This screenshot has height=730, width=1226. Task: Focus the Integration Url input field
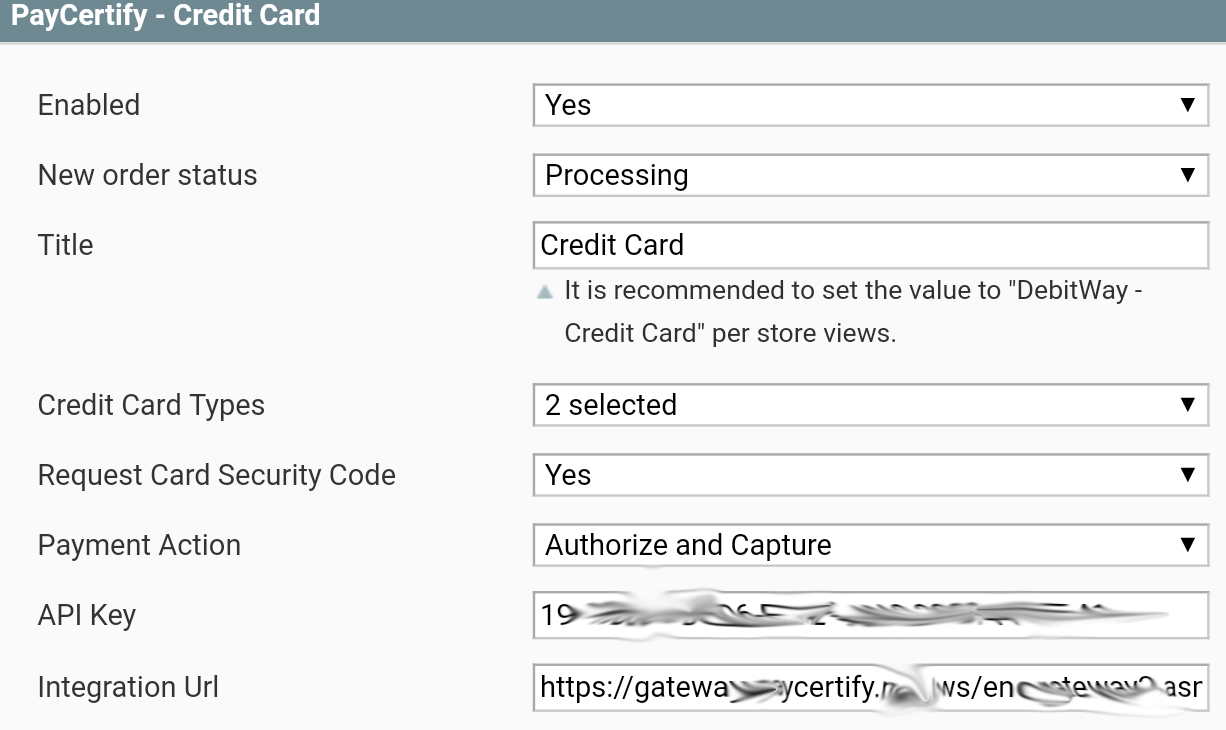870,687
